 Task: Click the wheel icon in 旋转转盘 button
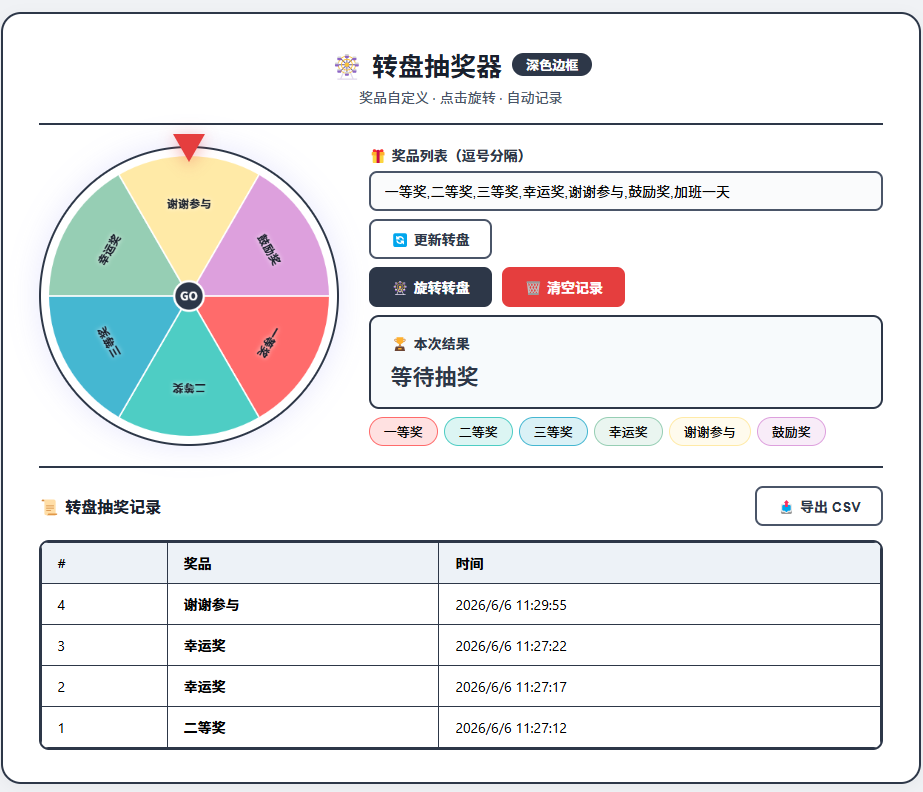[x=400, y=288]
